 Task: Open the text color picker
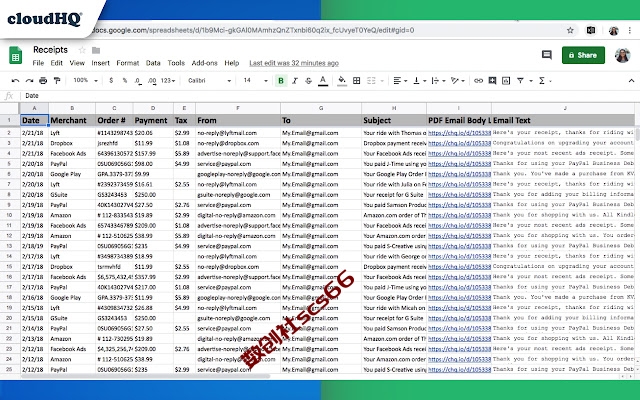click(x=323, y=81)
